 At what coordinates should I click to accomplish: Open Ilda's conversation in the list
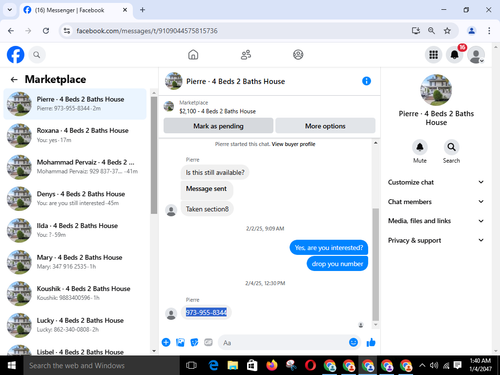pos(75,230)
